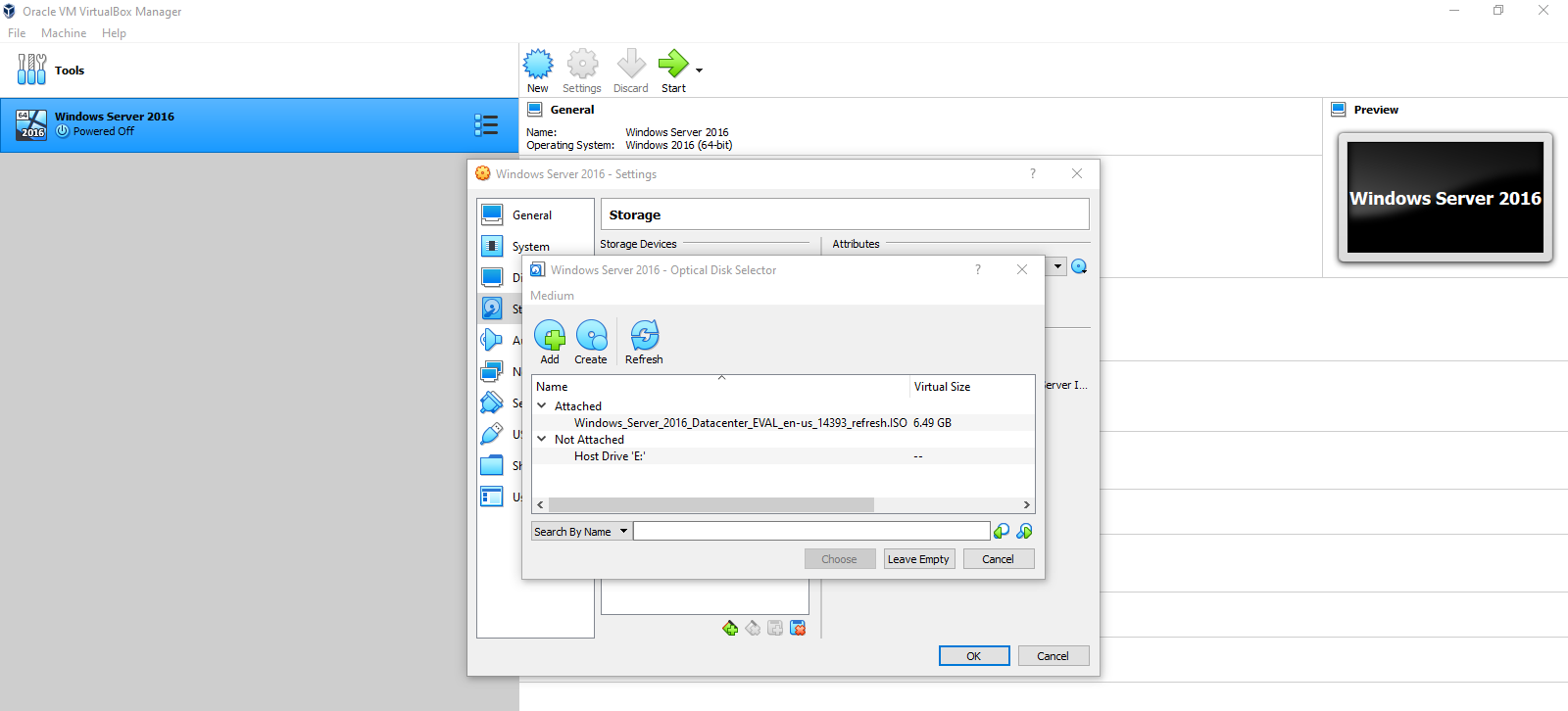Screen dimensions: 1568x711
Task: Open the Search By Name dropdown
Action: [x=581, y=532]
